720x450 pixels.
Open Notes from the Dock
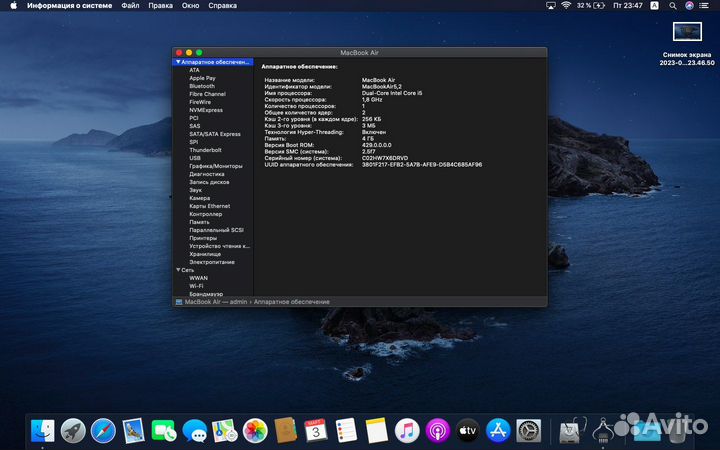pyautogui.click(x=377, y=431)
